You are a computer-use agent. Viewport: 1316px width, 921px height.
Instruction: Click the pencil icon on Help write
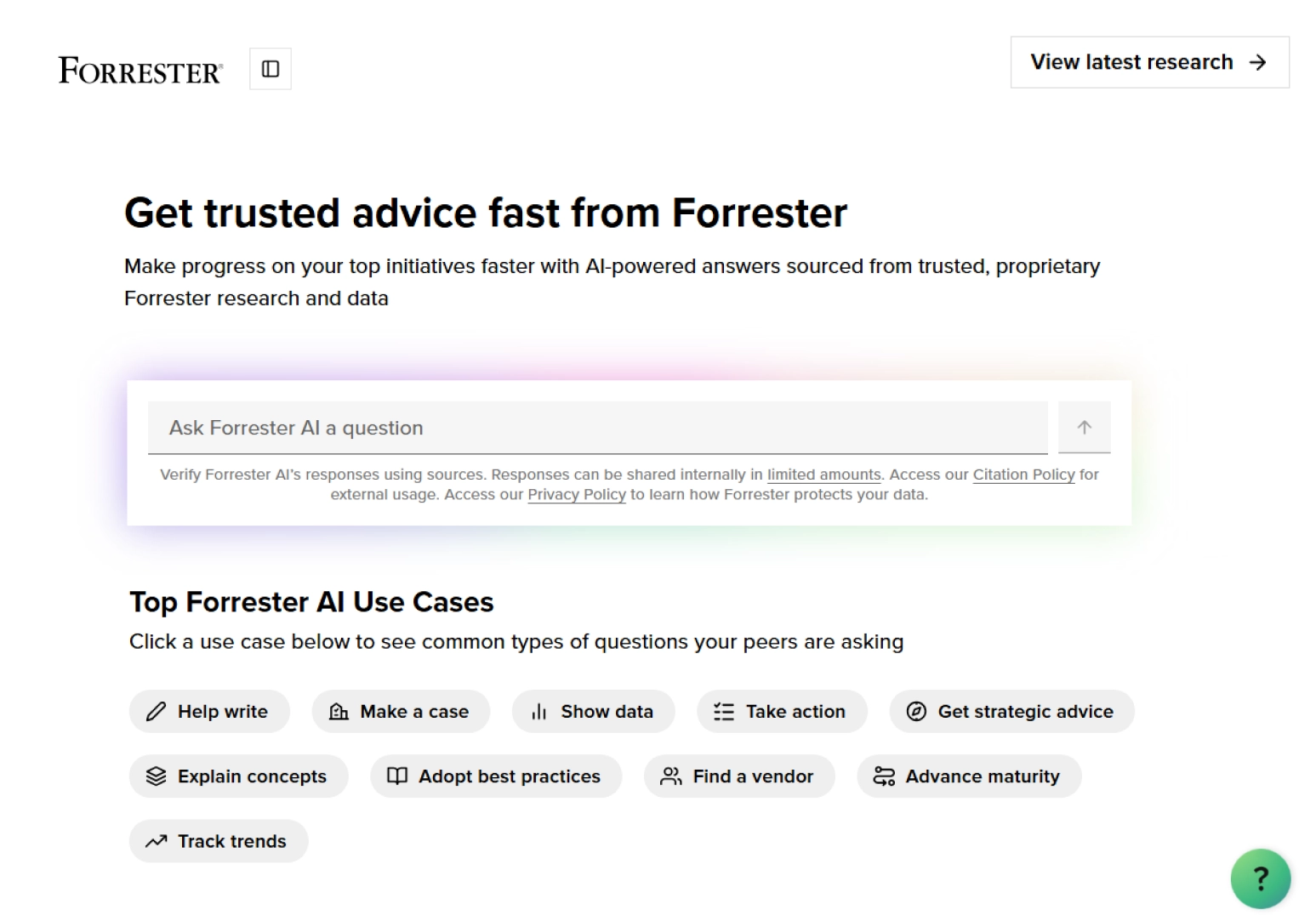coord(157,712)
